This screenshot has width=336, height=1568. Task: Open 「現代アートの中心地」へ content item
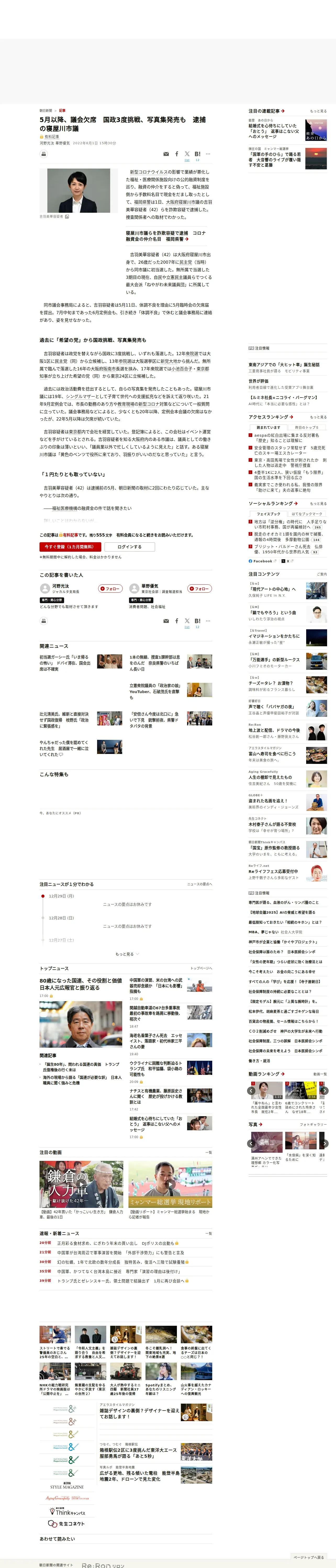pos(287,589)
